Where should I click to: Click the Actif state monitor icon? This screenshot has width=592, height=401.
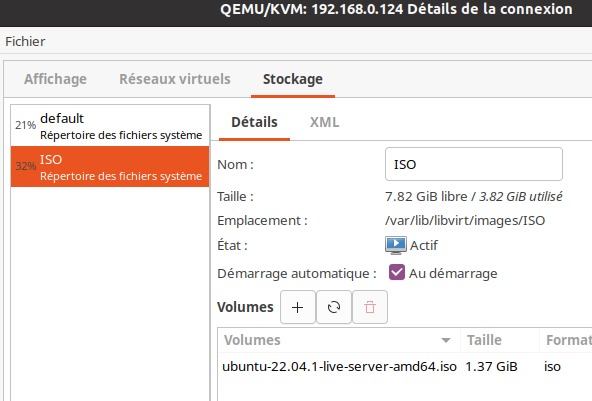(396, 245)
